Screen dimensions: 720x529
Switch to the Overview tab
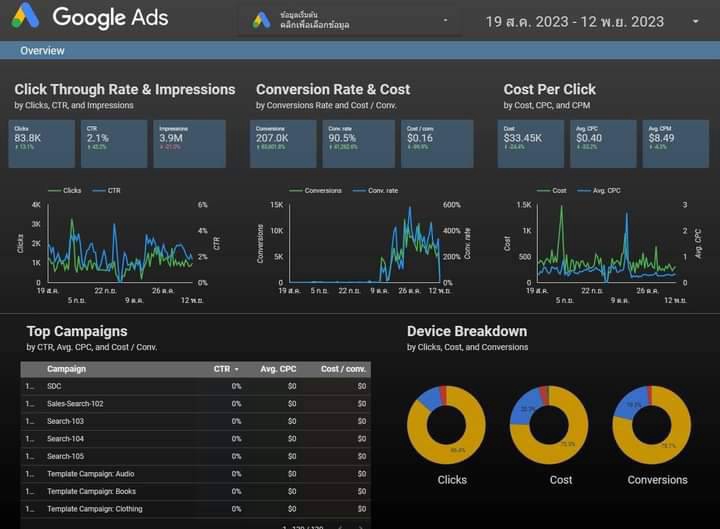[42, 51]
